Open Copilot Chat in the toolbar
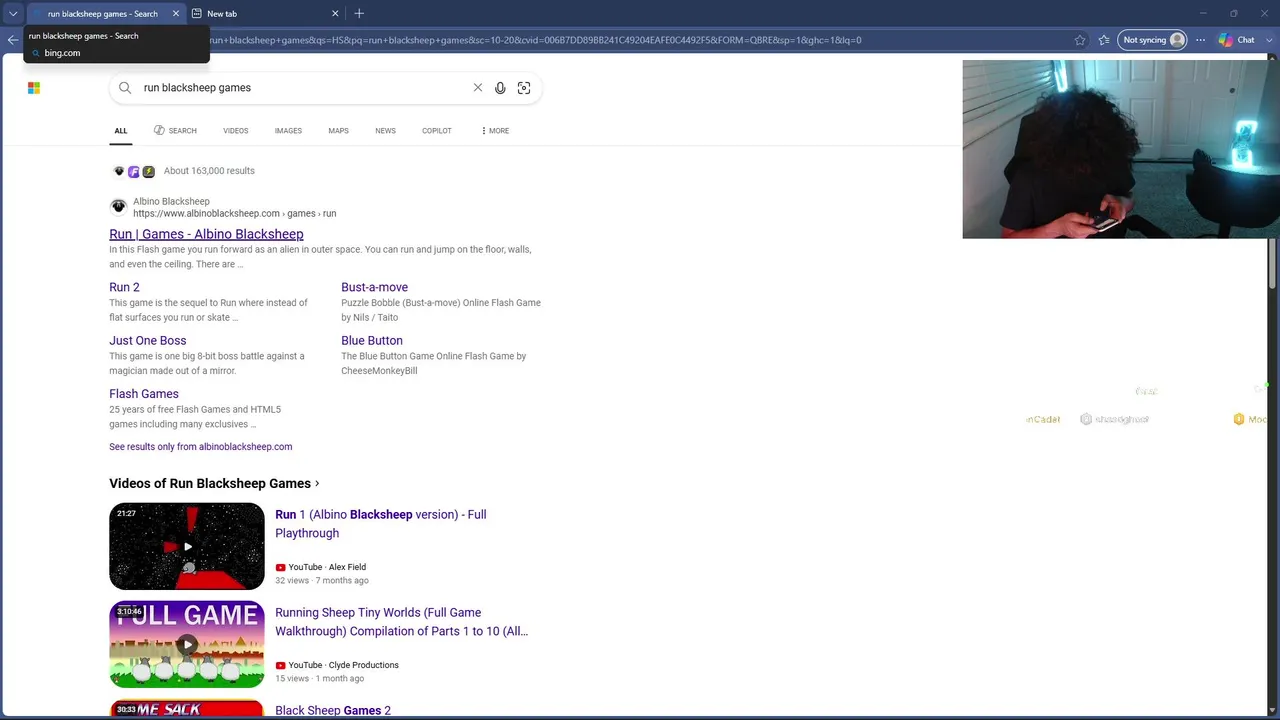This screenshot has height=720, width=1280. (1237, 40)
